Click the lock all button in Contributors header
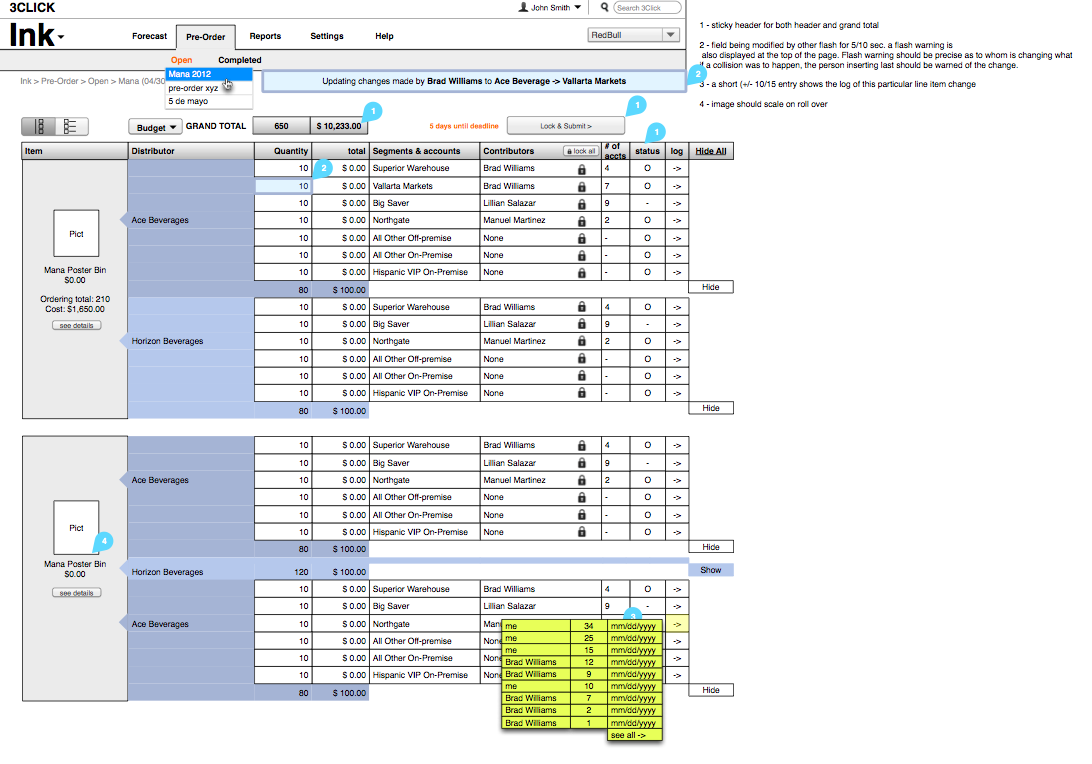1092x764 pixels. [581, 151]
